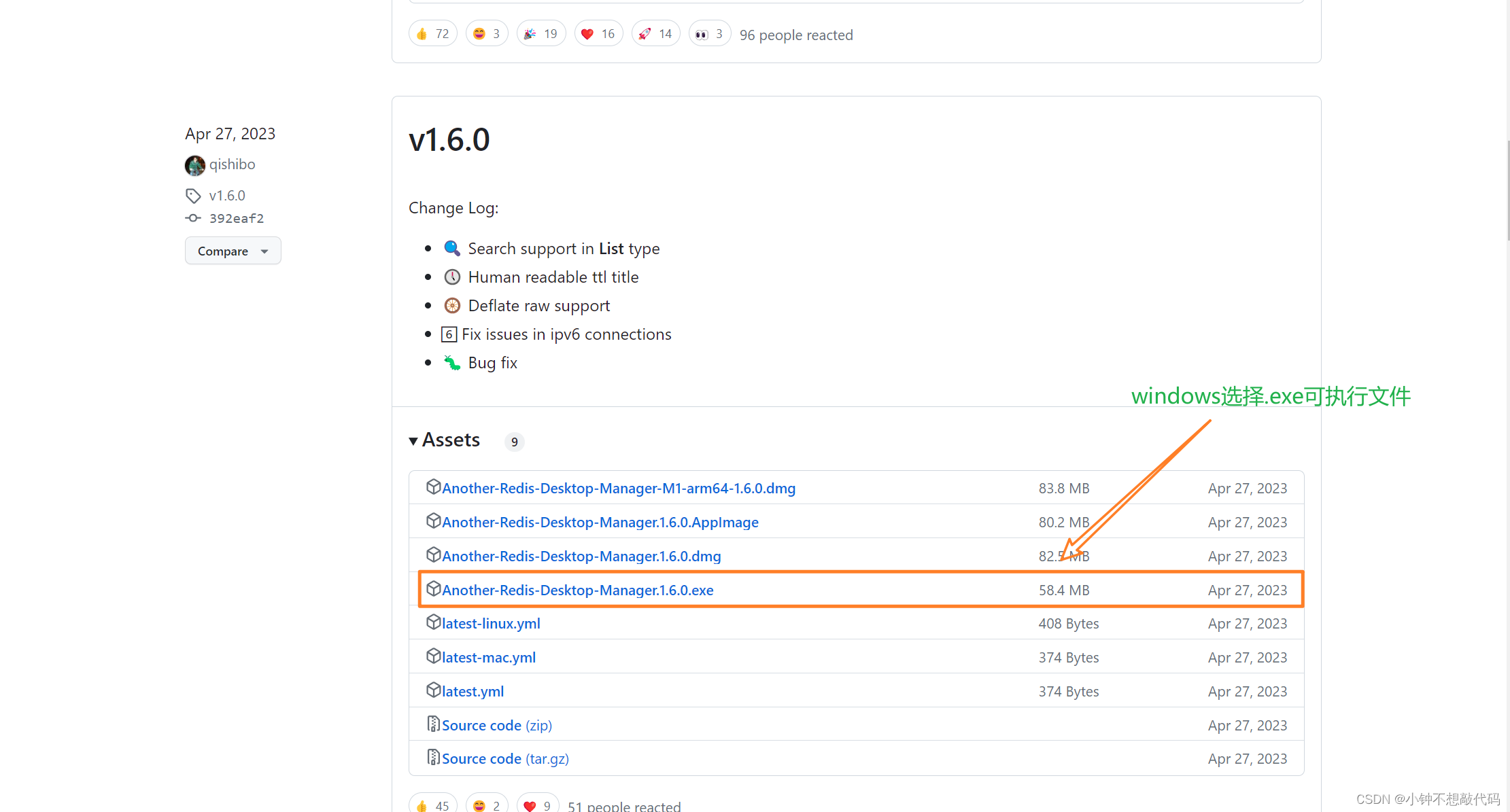
Task: Click the download icon for Another-Redis-Desktop-Manager.1.6.0.exe
Action: click(433, 589)
